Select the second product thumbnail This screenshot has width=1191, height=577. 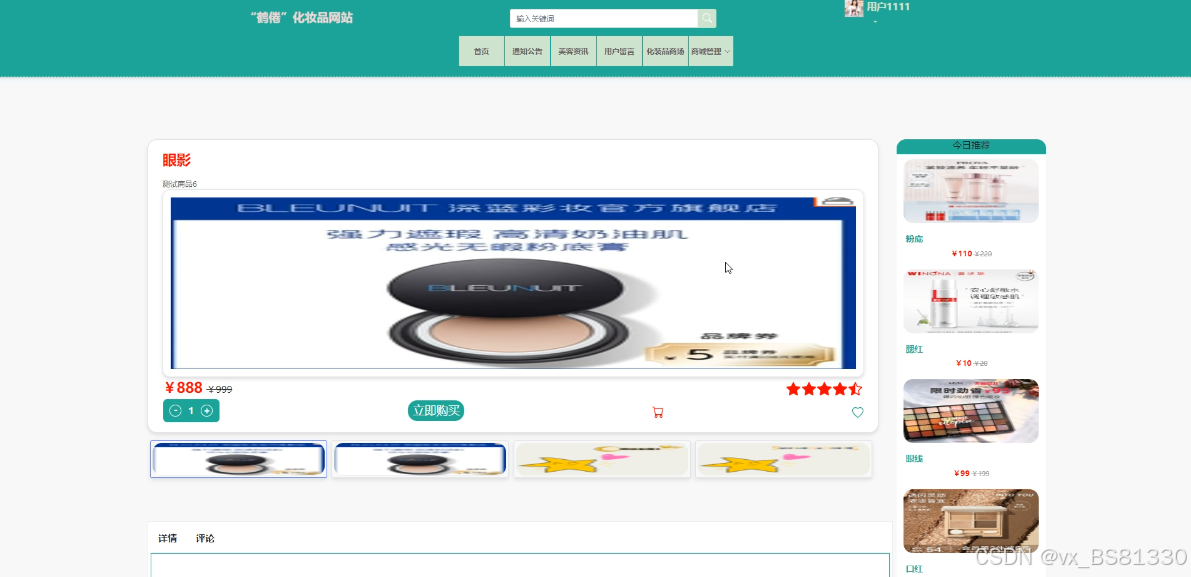(x=420, y=459)
